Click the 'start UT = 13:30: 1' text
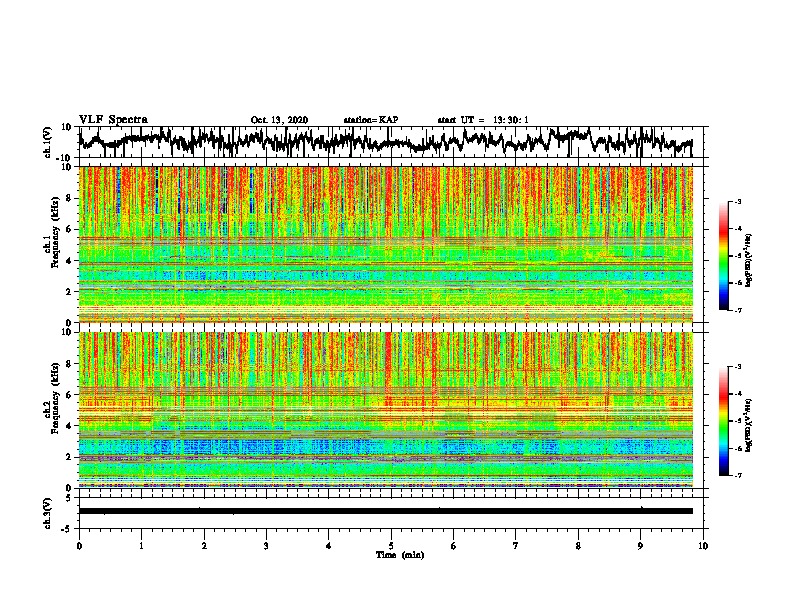 pyautogui.click(x=483, y=120)
